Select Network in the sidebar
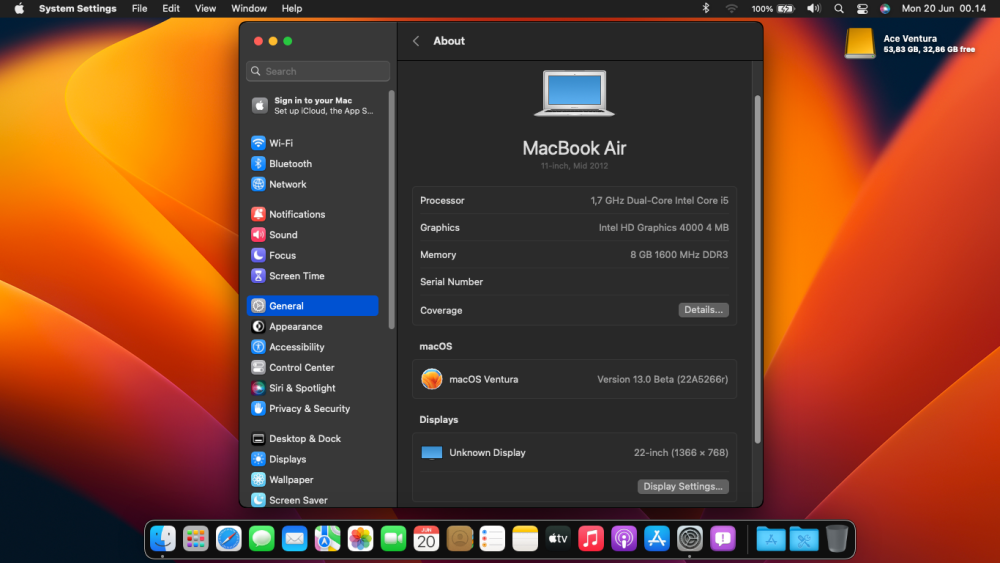 tap(312, 184)
